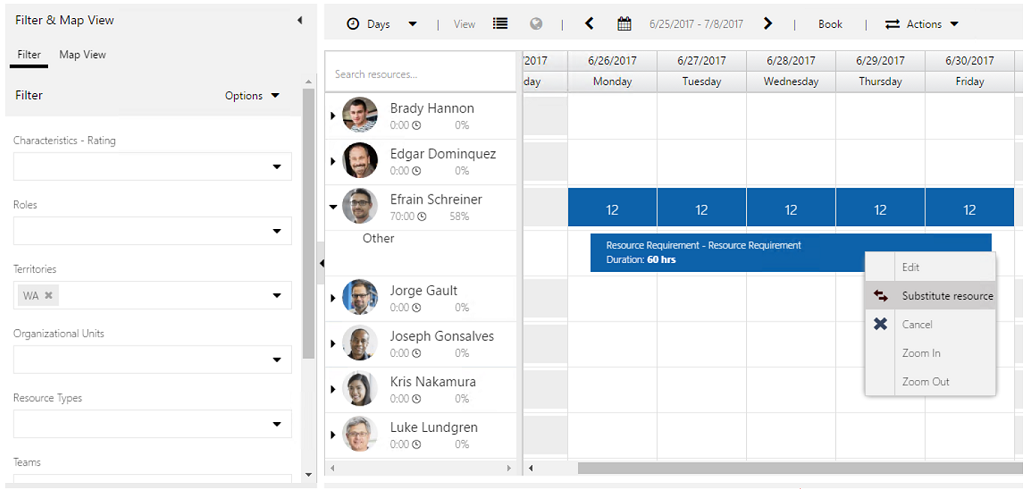
Task: Click the Search resources input field
Action: [x=420, y=74]
